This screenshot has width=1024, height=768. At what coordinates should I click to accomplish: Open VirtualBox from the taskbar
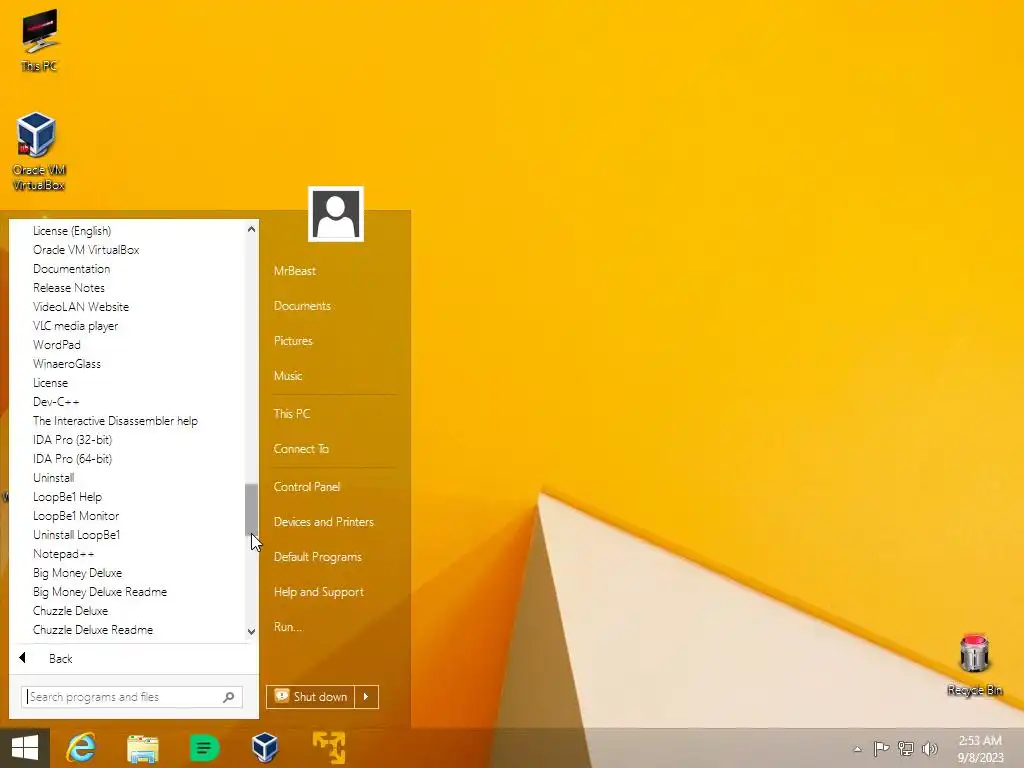264,748
